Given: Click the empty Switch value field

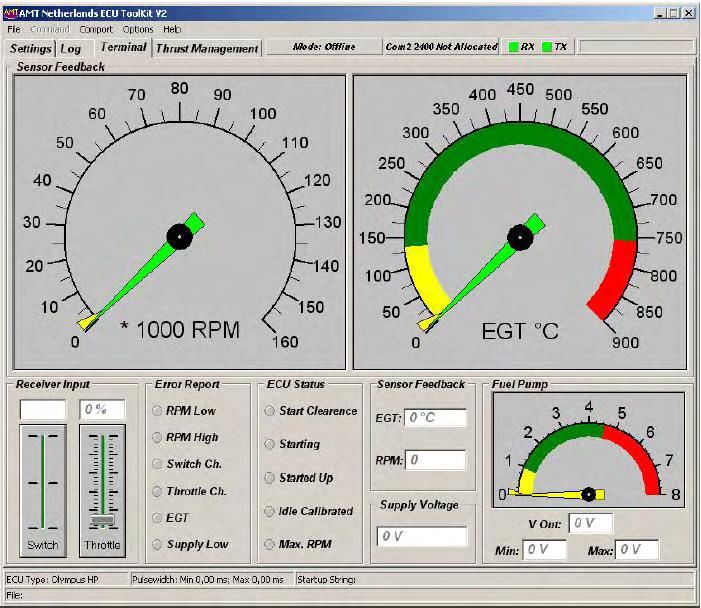Looking at the screenshot, I should tap(43, 410).
